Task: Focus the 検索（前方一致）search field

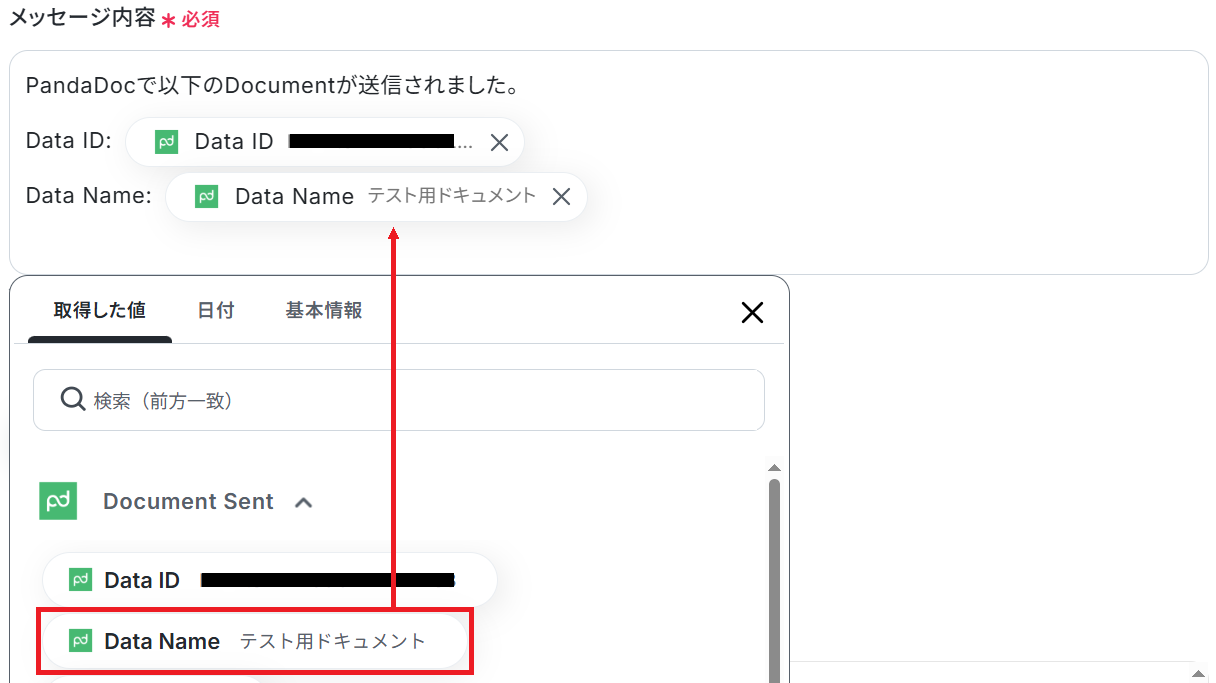Action: pos(399,400)
